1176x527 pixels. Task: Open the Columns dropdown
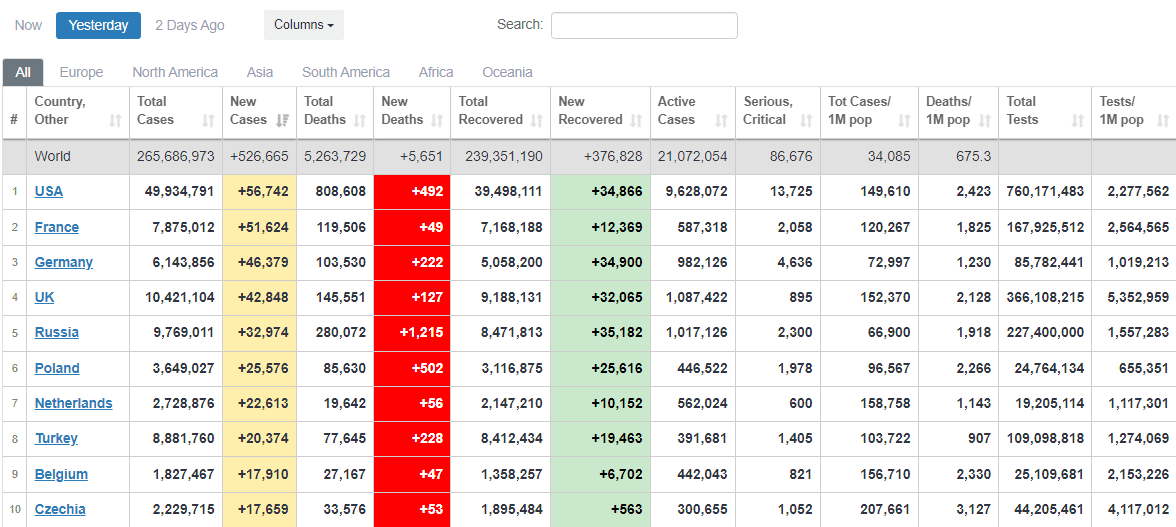tap(304, 25)
